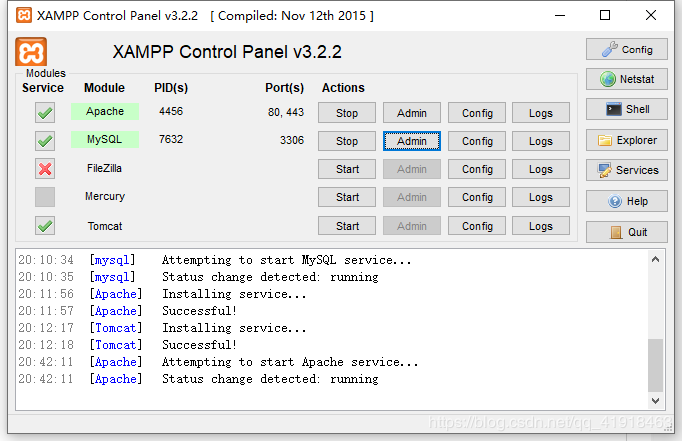Select the MySQL module label
The image size is (682, 441).
(105, 139)
